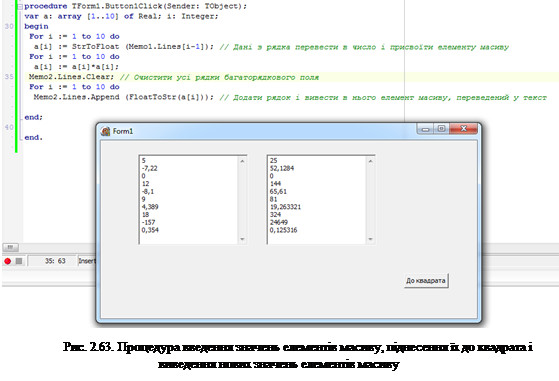Click the "a[i] := a[i]*a[i];" code line

76,67
